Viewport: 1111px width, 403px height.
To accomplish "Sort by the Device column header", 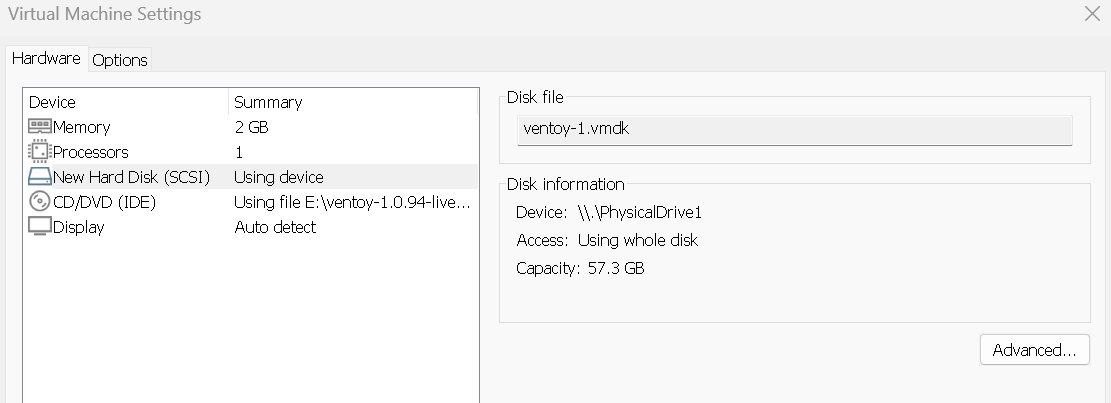I will [x=52, y=102].
